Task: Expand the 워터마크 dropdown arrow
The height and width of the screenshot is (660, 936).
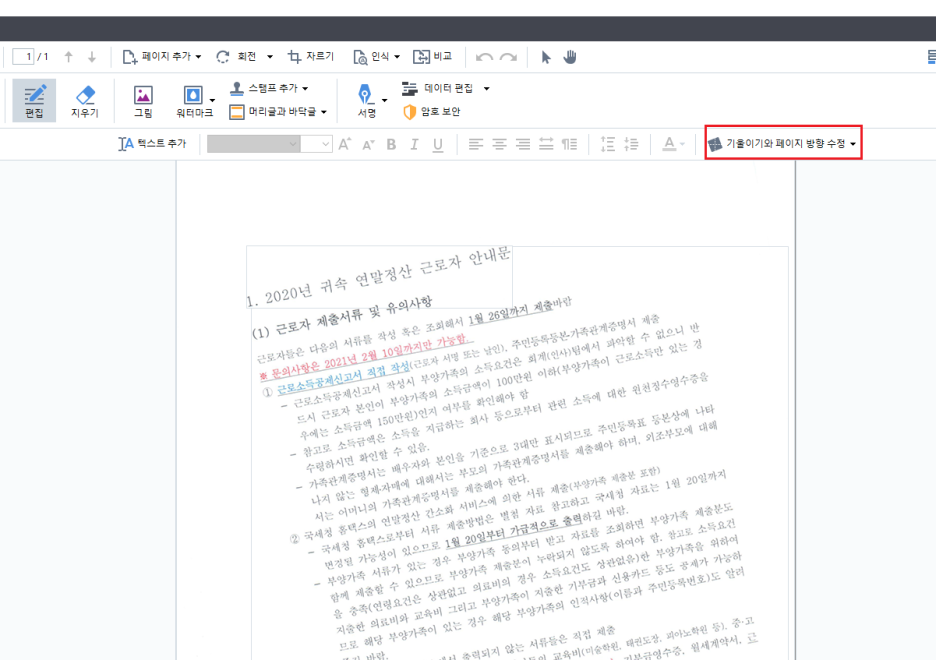Action: coord(213,100)
